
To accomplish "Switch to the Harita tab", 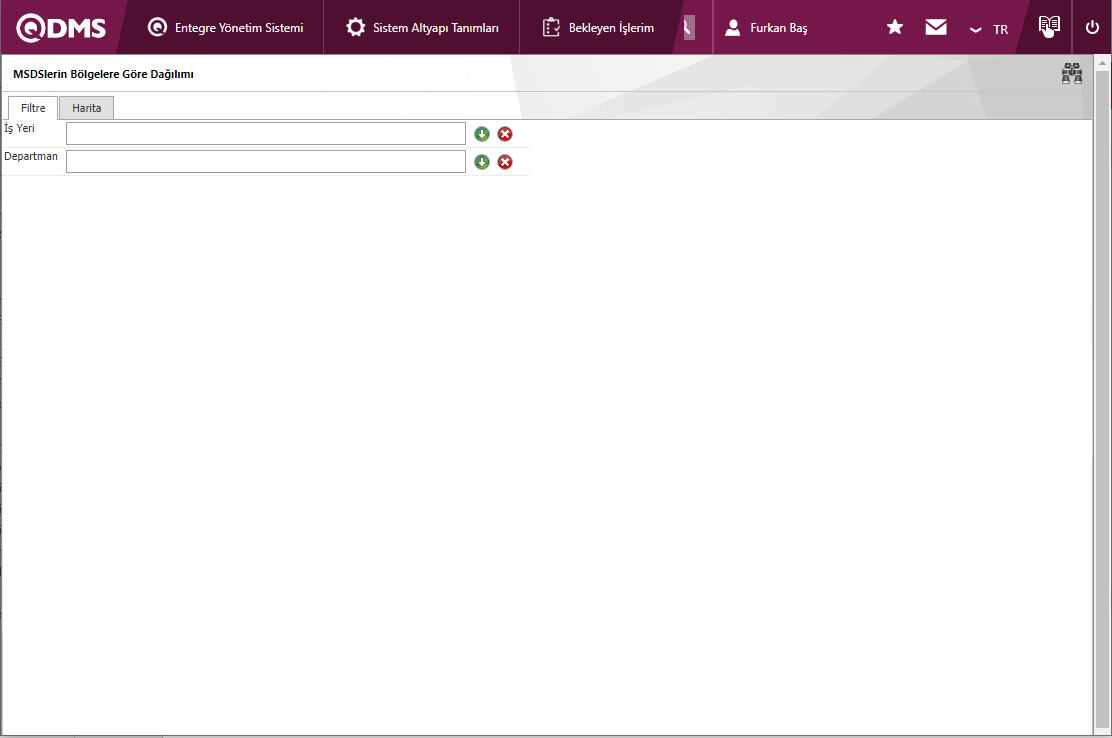I will coord(87,108).
